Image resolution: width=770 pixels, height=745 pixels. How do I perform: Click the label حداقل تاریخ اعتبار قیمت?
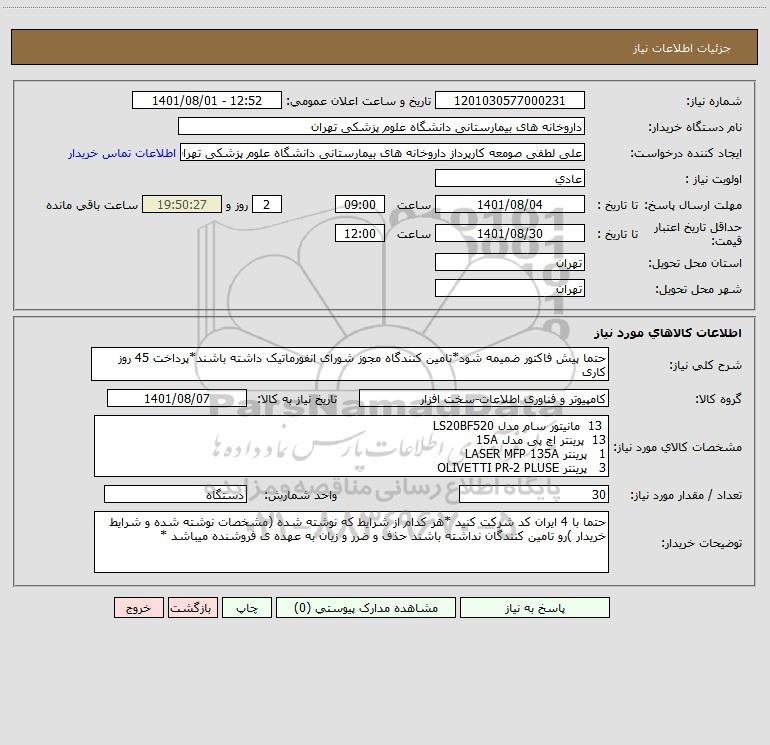(698, 234)
